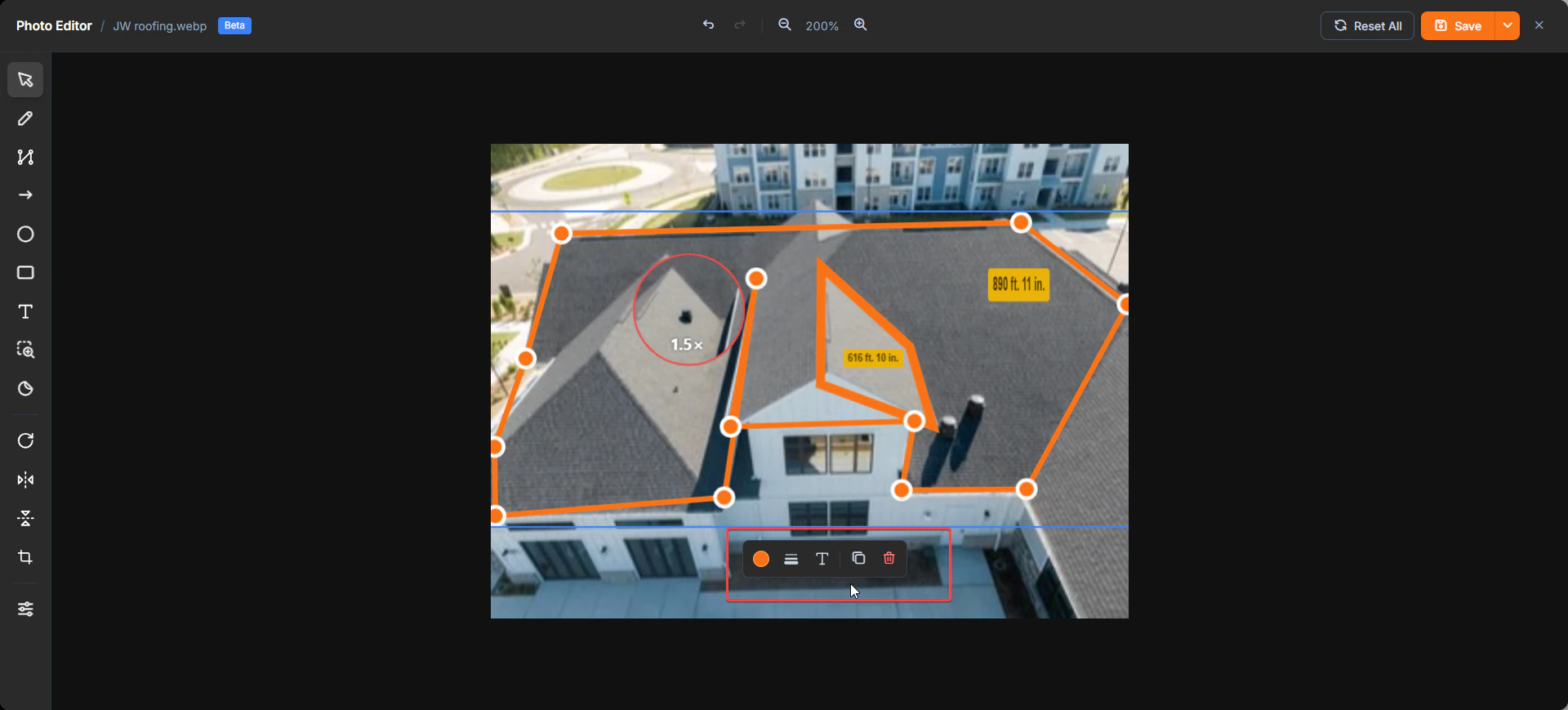
Task: Click the 200% zoom level
Action: (x=822, y=26)
